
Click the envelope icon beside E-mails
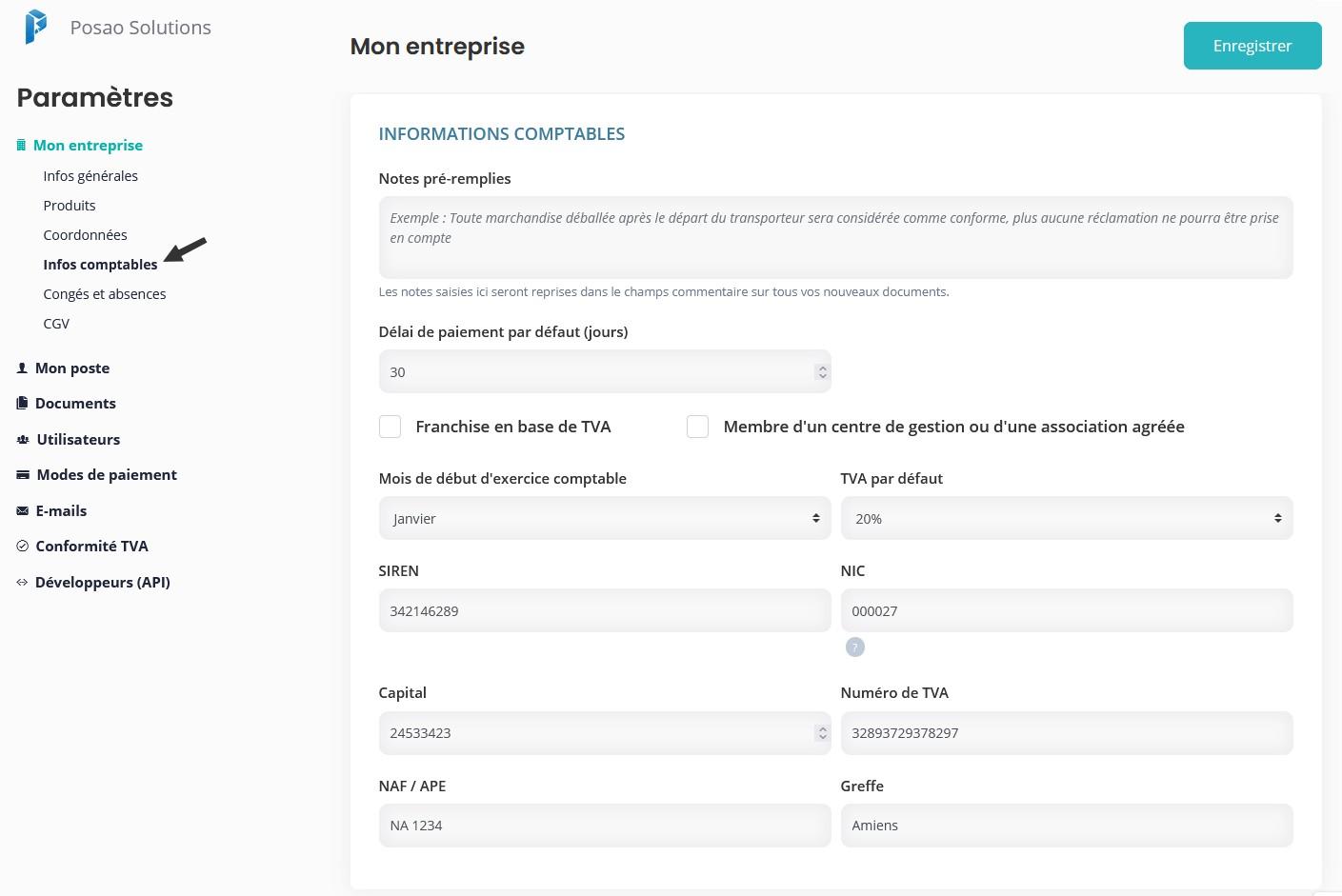point(23,511)
